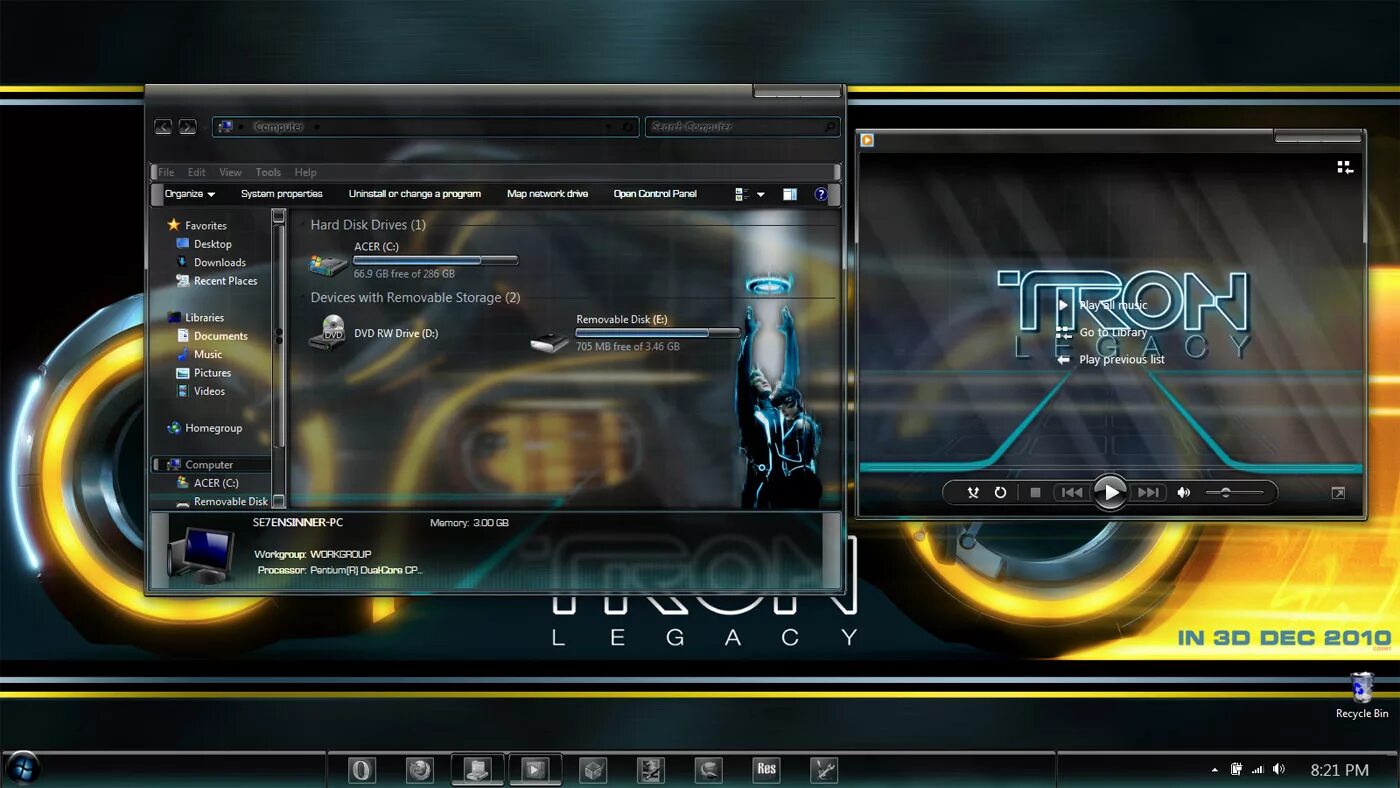Open the Music library
The height and width of the screenshot is (788, 1400).
click(x=199, y=354)
